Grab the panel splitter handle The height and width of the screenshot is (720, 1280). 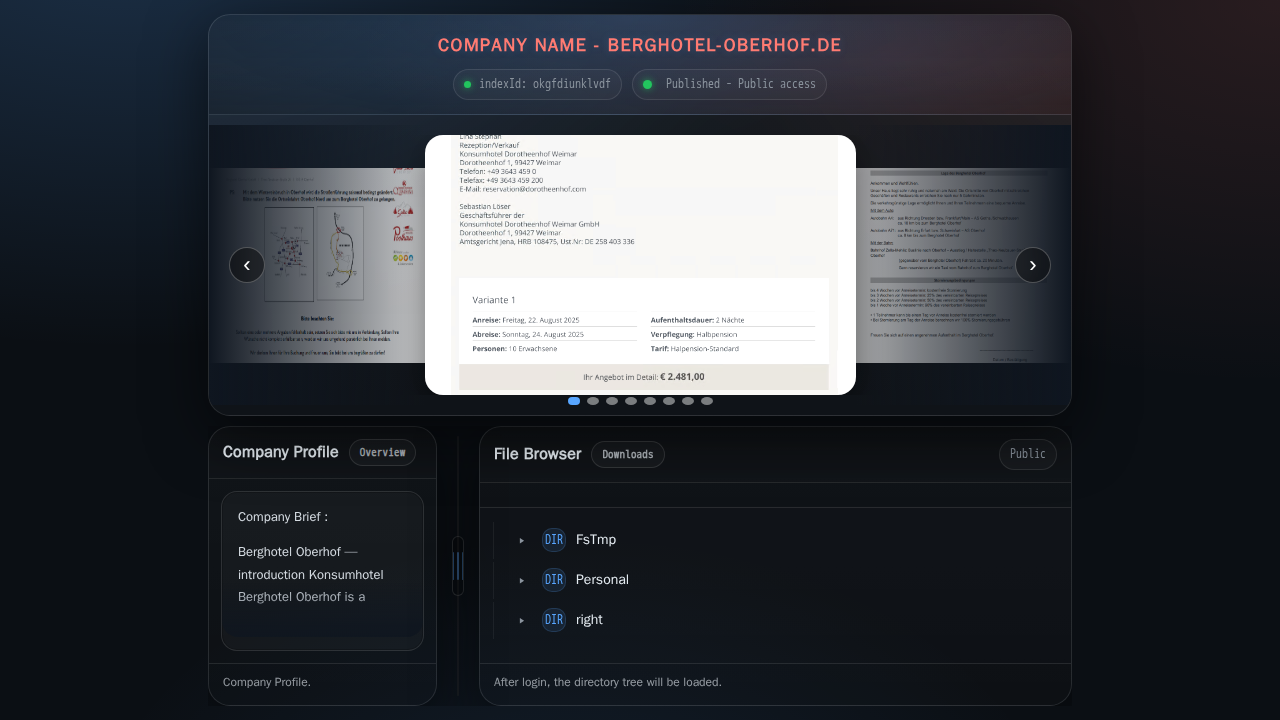pyautogui.click(x=458, y=566)
